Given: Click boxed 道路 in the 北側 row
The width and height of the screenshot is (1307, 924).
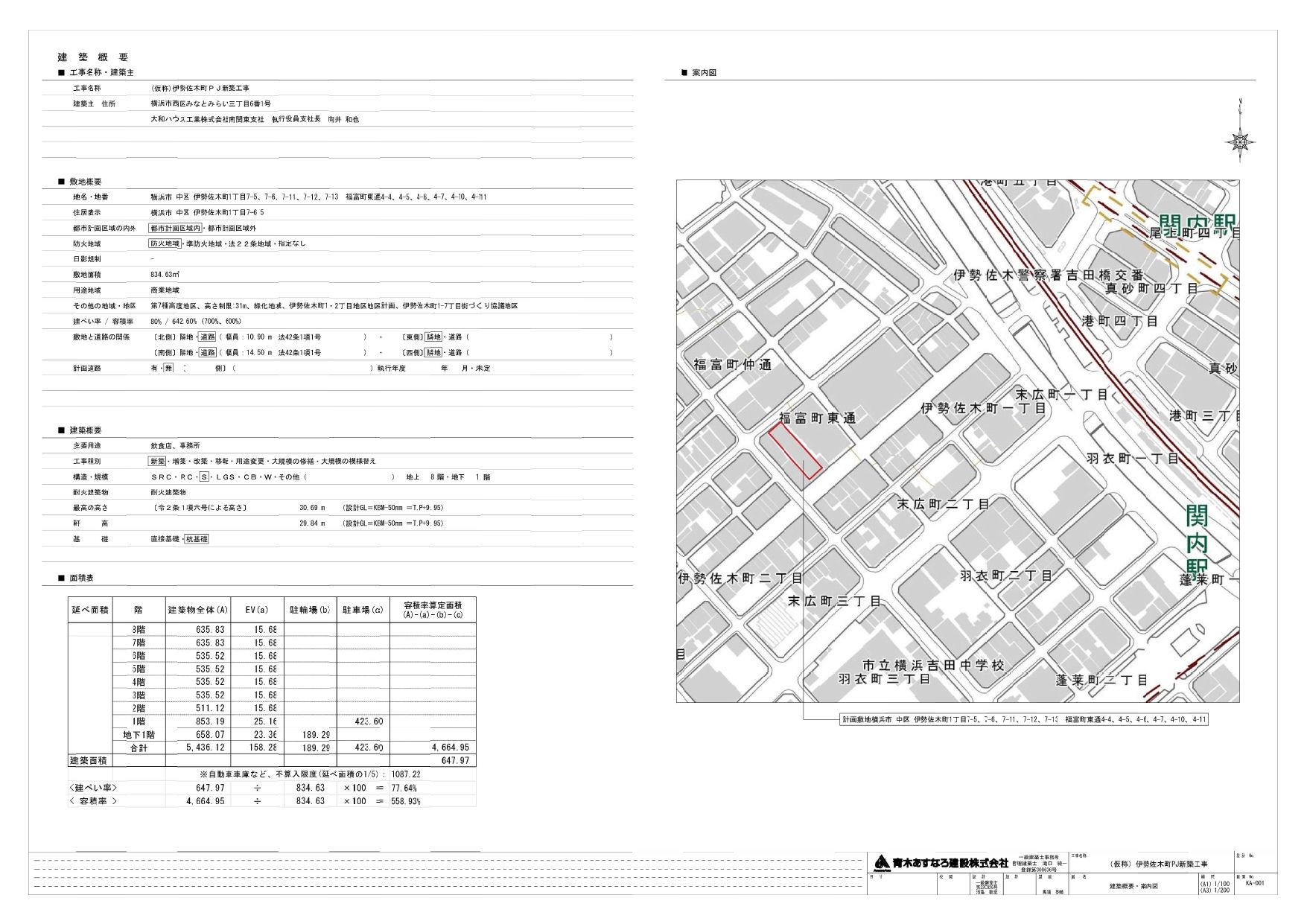Looking at the screenshot, I should tap(208, 337).
